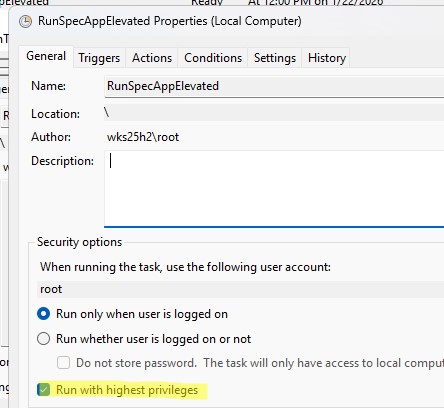
Task: View the History tab
Action: point(326,58)
